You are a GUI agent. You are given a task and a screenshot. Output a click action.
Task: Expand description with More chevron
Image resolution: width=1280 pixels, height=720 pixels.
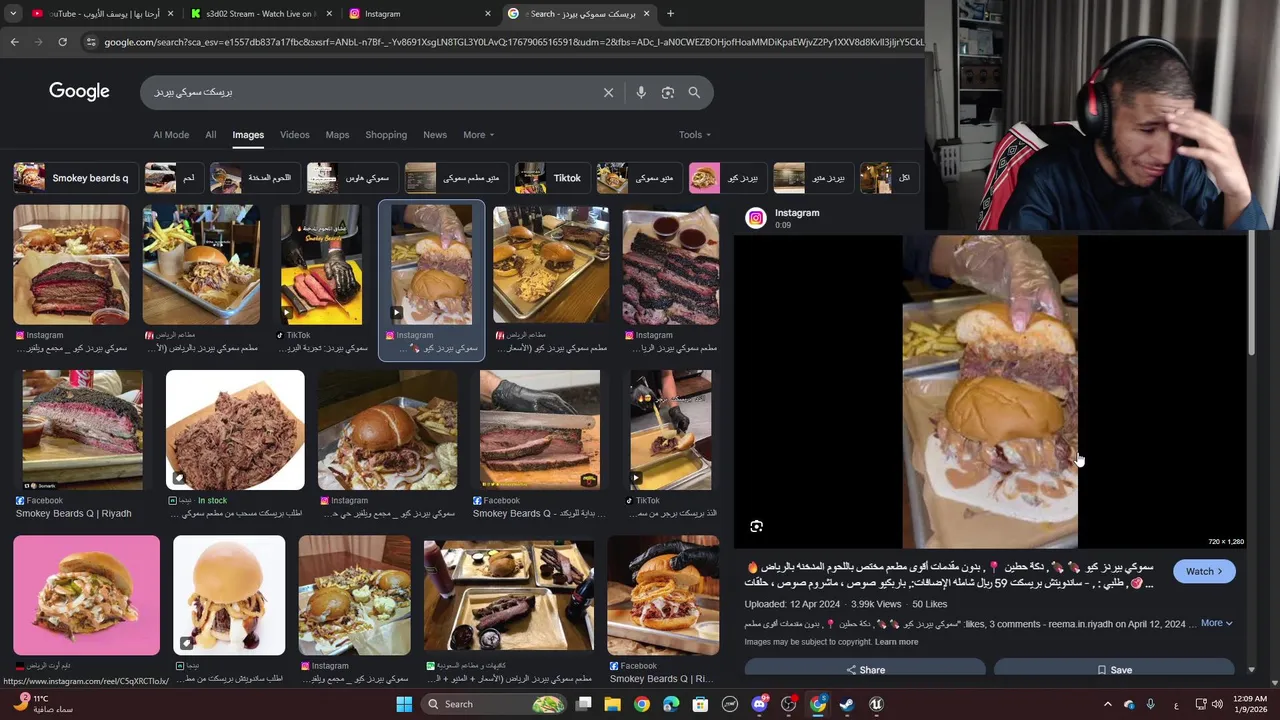(x=1216, y=623)
